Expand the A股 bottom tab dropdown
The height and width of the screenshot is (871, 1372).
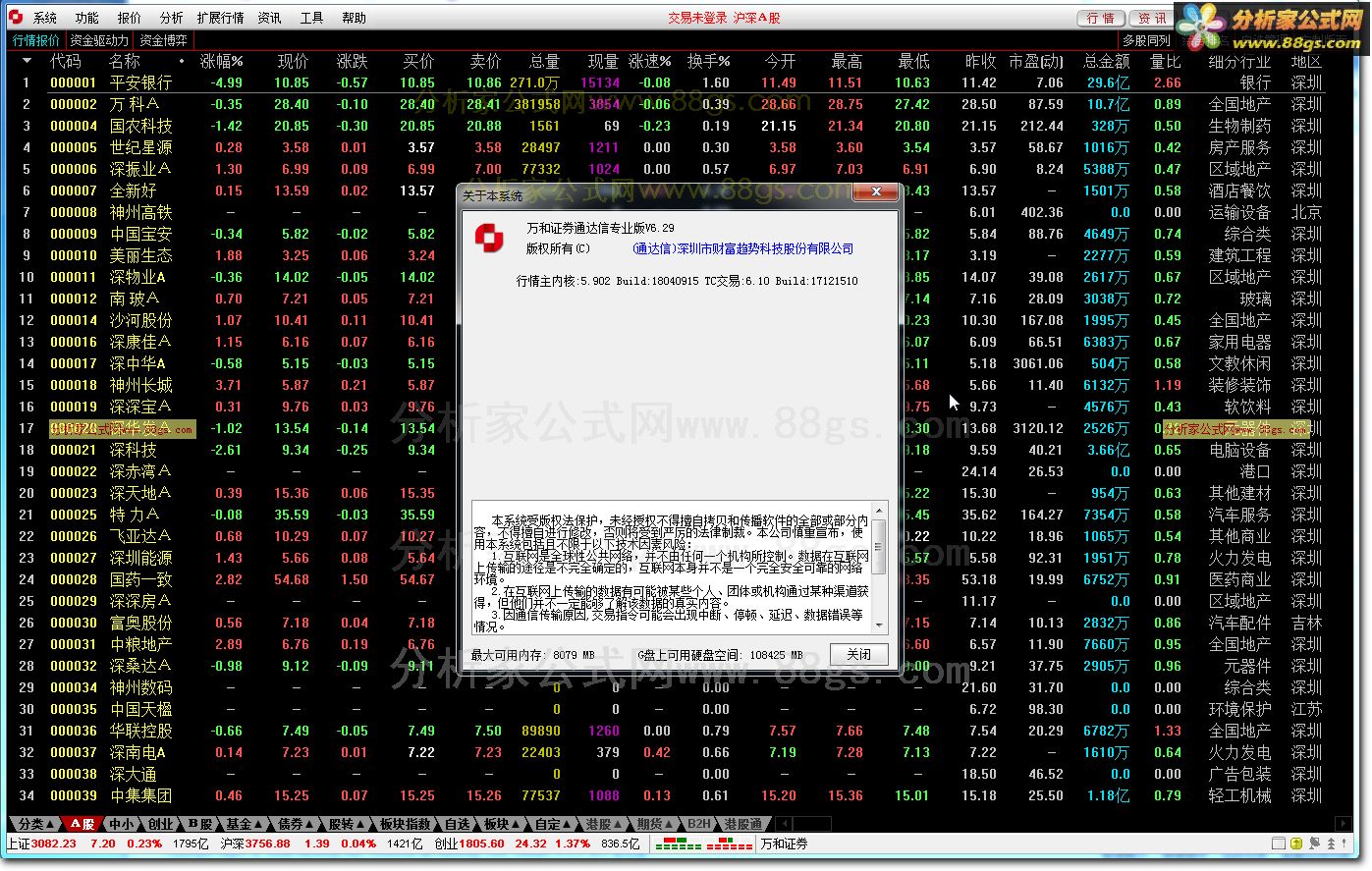tap(83, 824)
